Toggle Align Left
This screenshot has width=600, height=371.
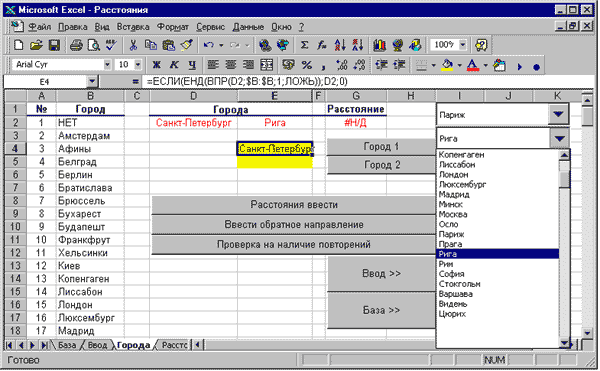pos(213,65)
